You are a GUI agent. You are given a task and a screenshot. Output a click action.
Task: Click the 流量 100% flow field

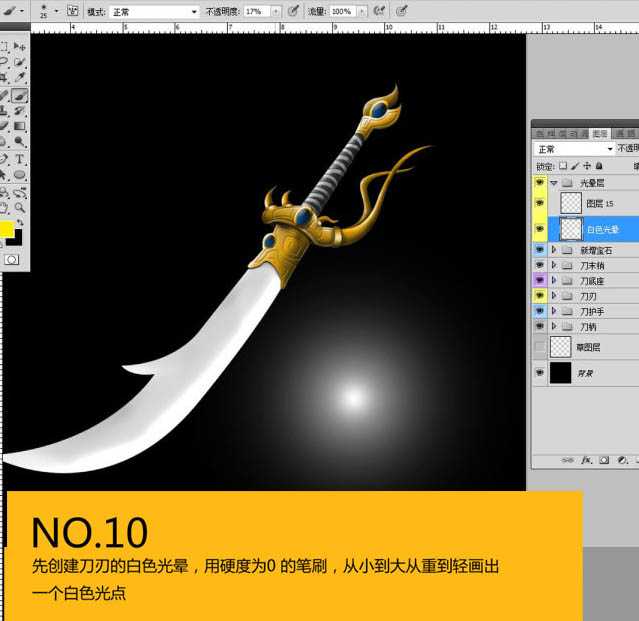(343, 11)
